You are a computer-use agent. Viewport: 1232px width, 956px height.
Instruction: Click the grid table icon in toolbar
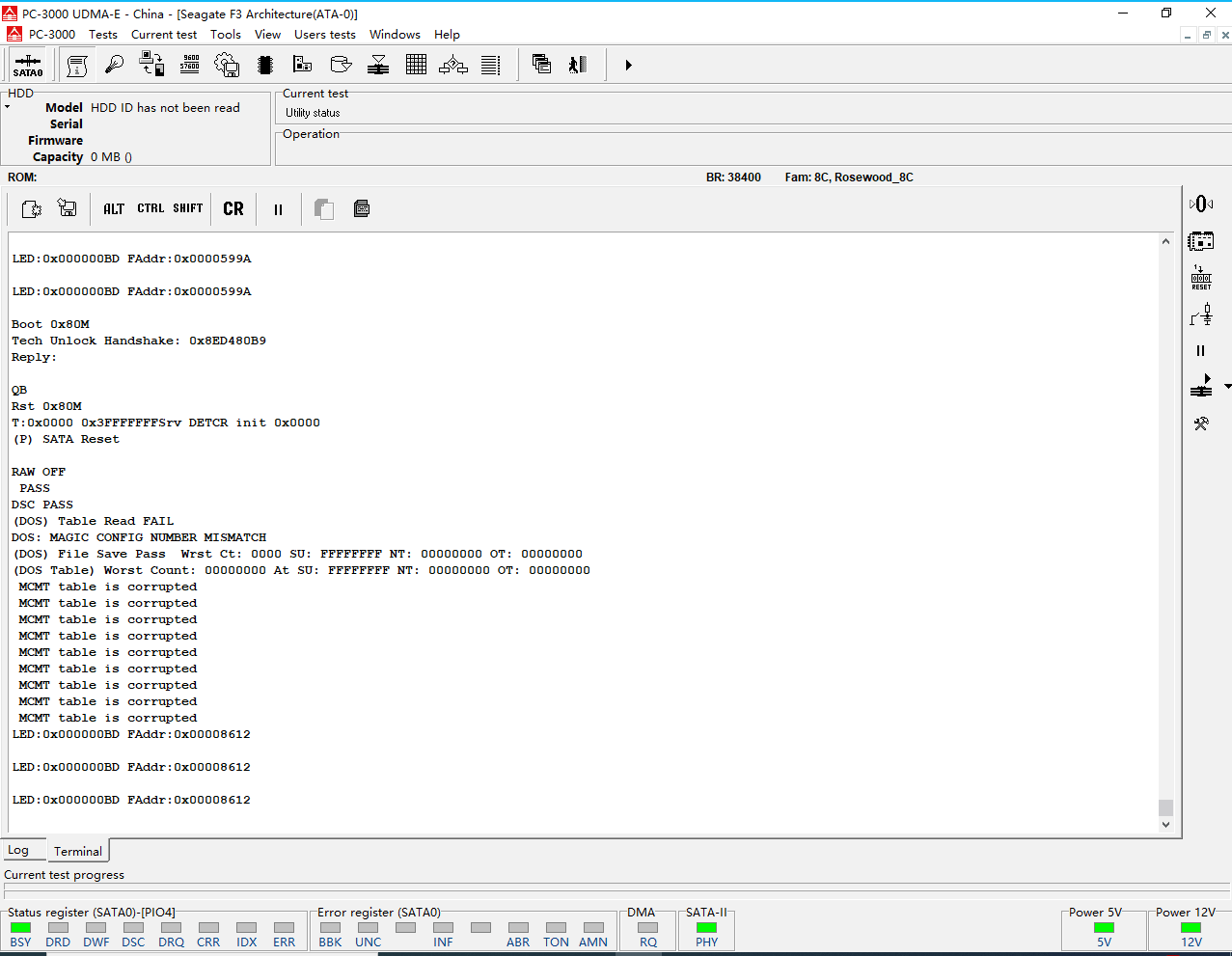click(x=416, y=65)
